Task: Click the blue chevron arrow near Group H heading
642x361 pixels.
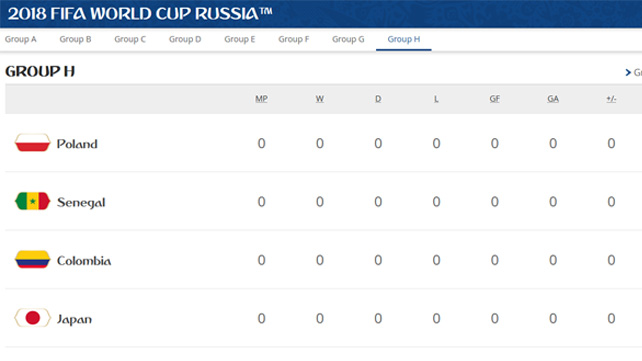Action: click(628, 72)
